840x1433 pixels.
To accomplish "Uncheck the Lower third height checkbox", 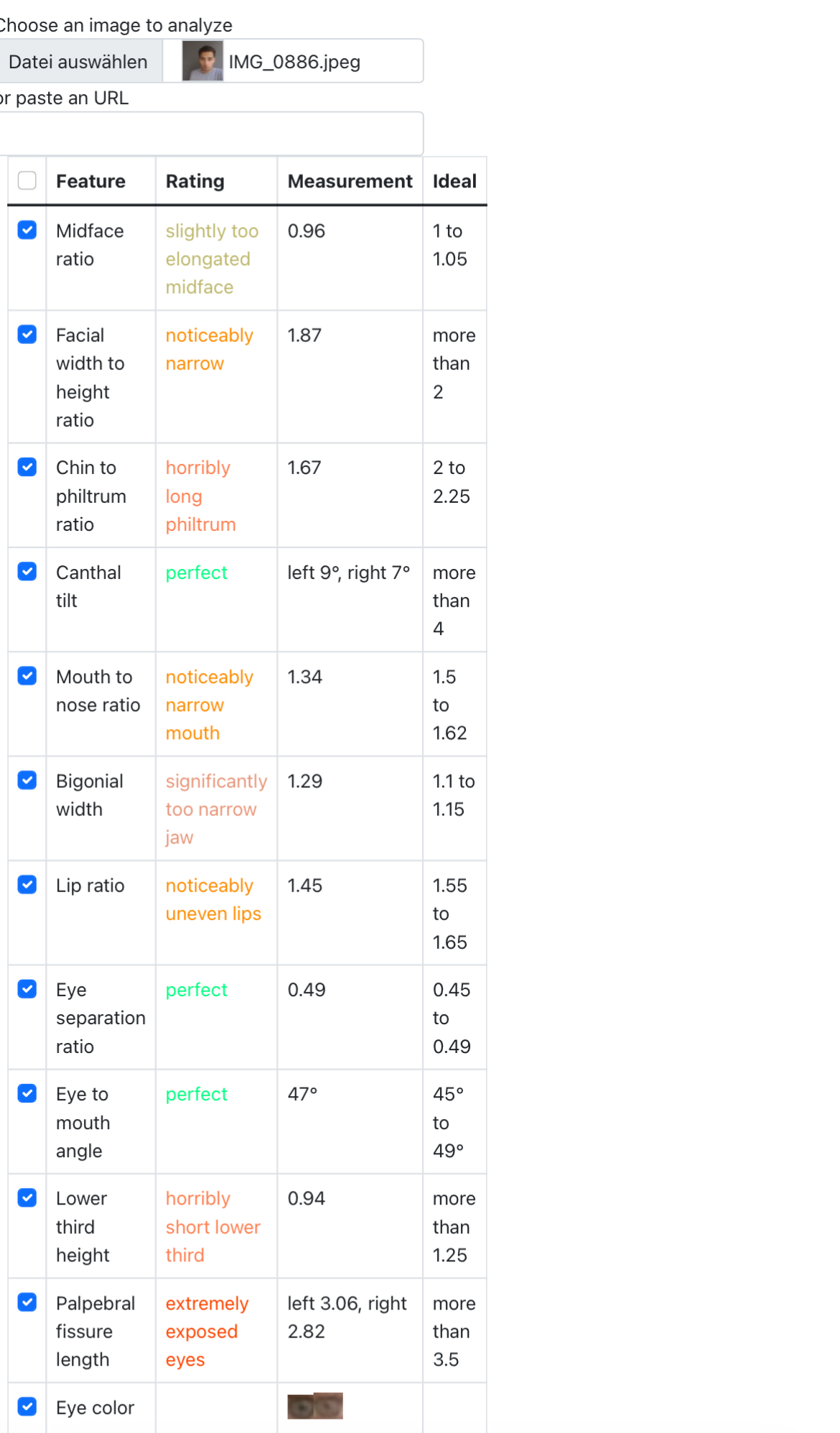I will click(x=27, y=1197).
